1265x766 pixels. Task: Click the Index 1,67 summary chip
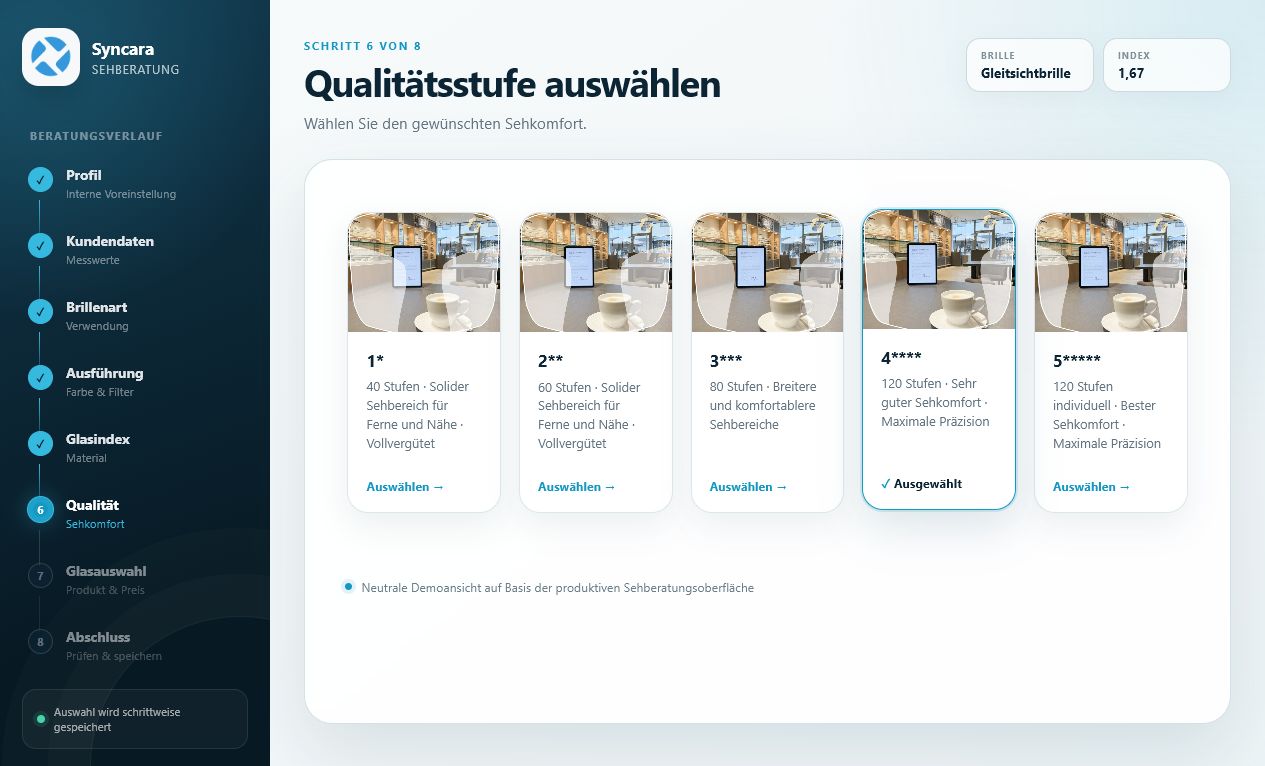(1167, 65)
